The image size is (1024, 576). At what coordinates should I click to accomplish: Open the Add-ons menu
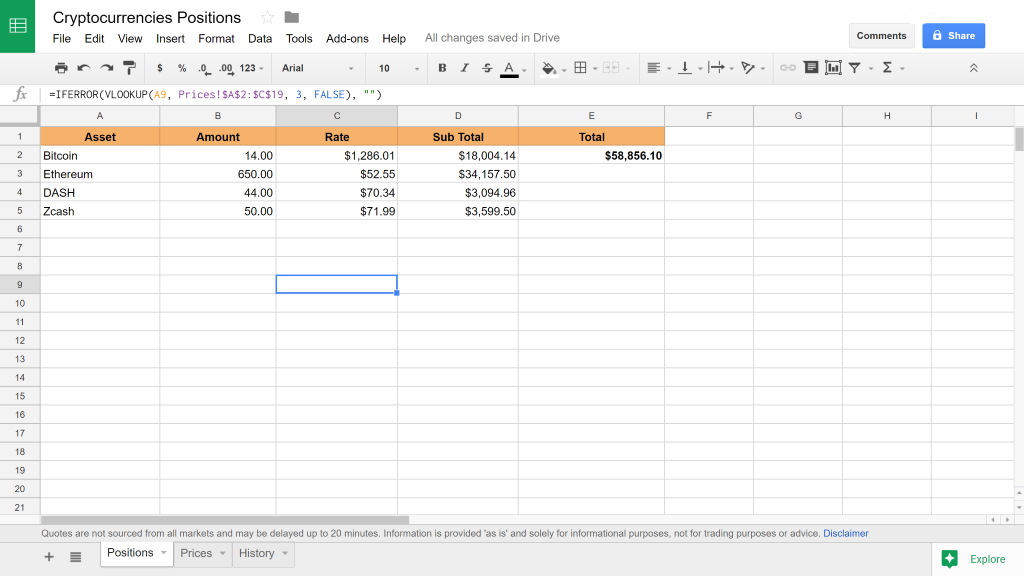[x=347, y=39]
